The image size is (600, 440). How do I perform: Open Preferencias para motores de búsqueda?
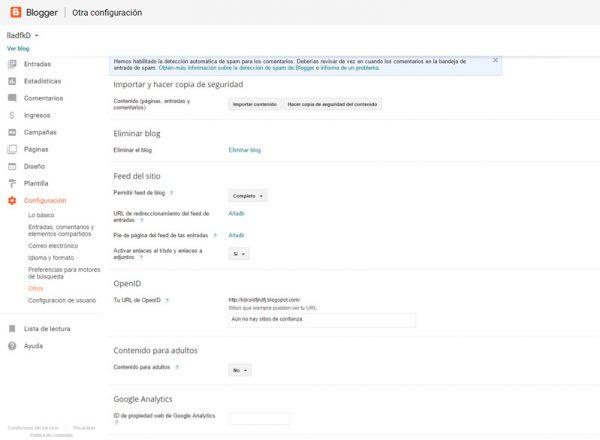pyautogui.click(x=64, y=273)
